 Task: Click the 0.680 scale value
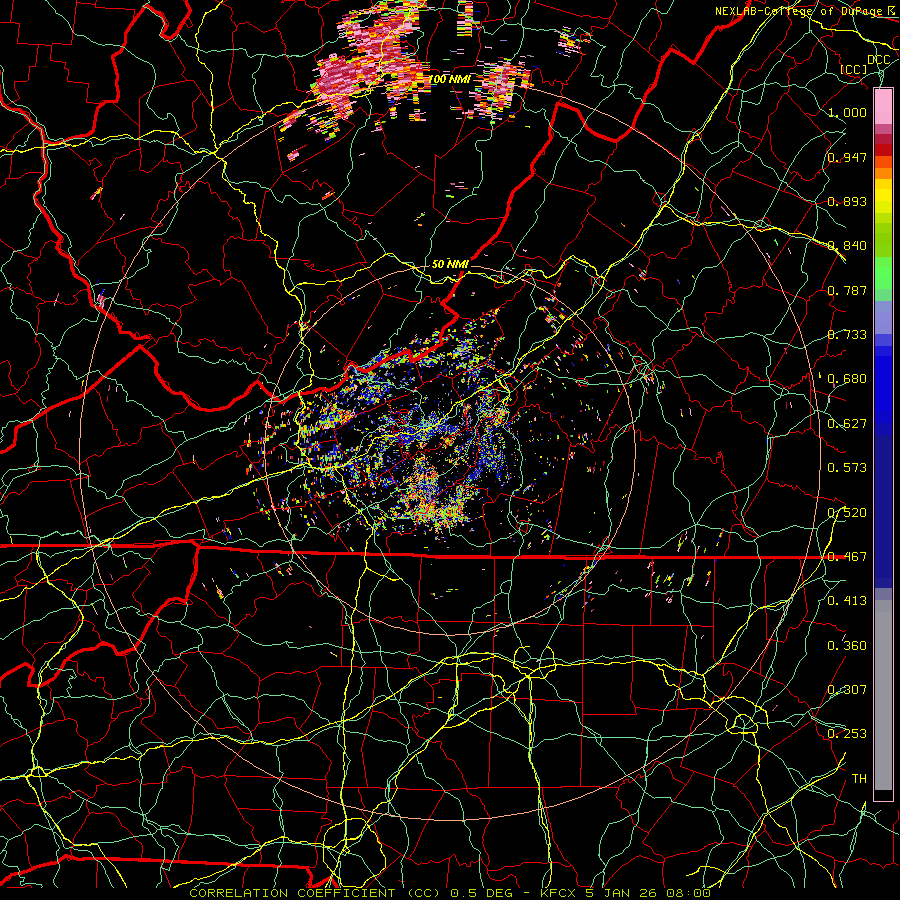coord(847,379)
